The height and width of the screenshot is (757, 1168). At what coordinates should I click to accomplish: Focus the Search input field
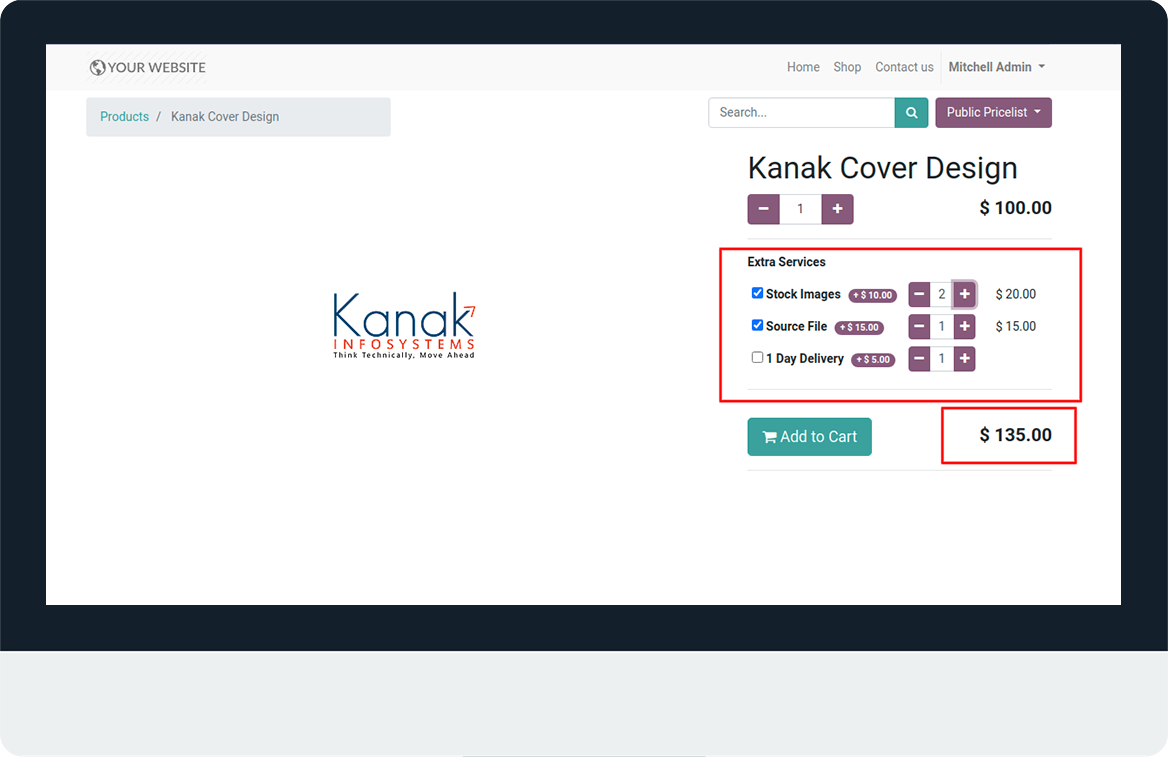pos(802,113)
